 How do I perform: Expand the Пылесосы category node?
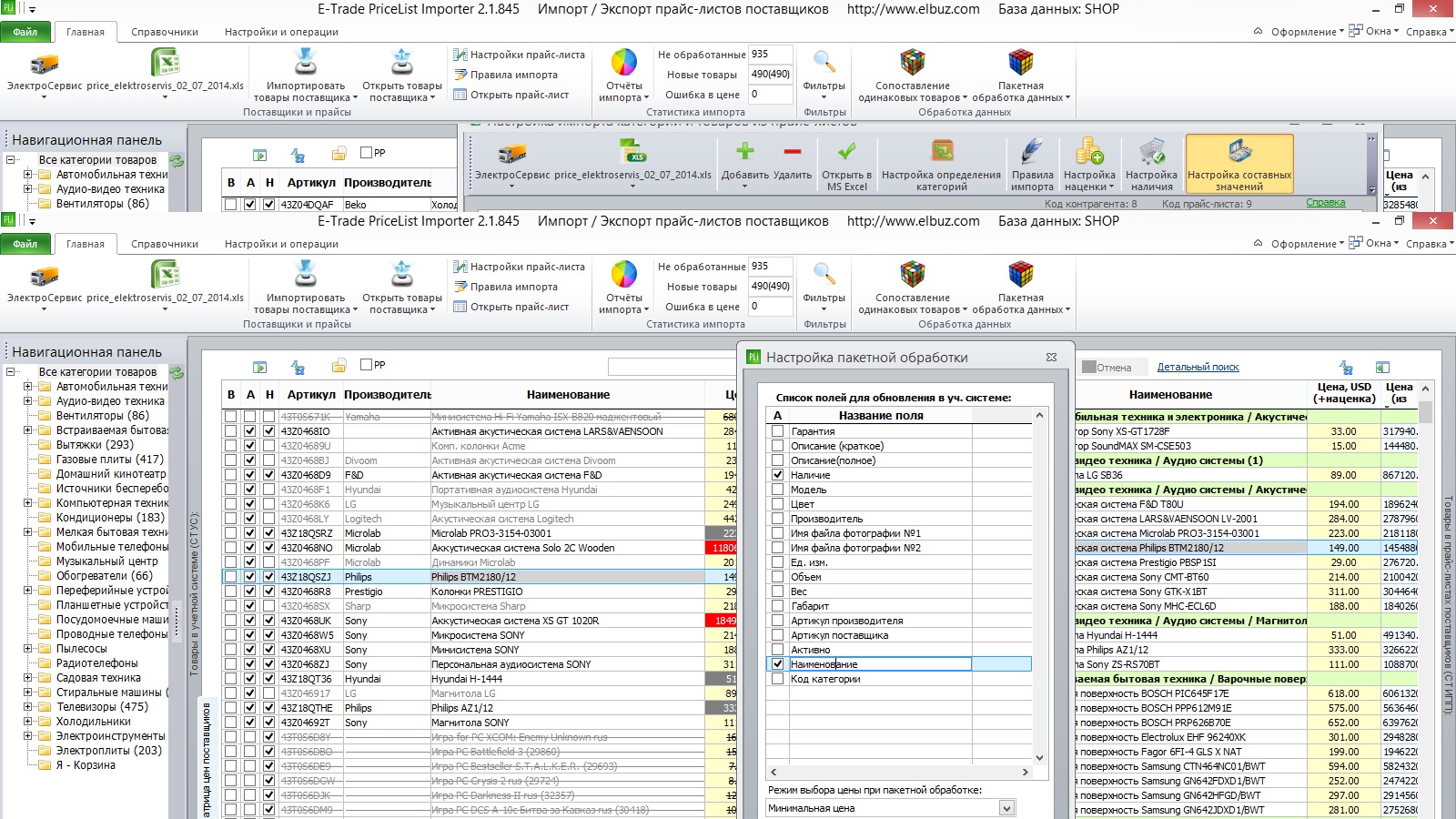(x=27, y=649)
